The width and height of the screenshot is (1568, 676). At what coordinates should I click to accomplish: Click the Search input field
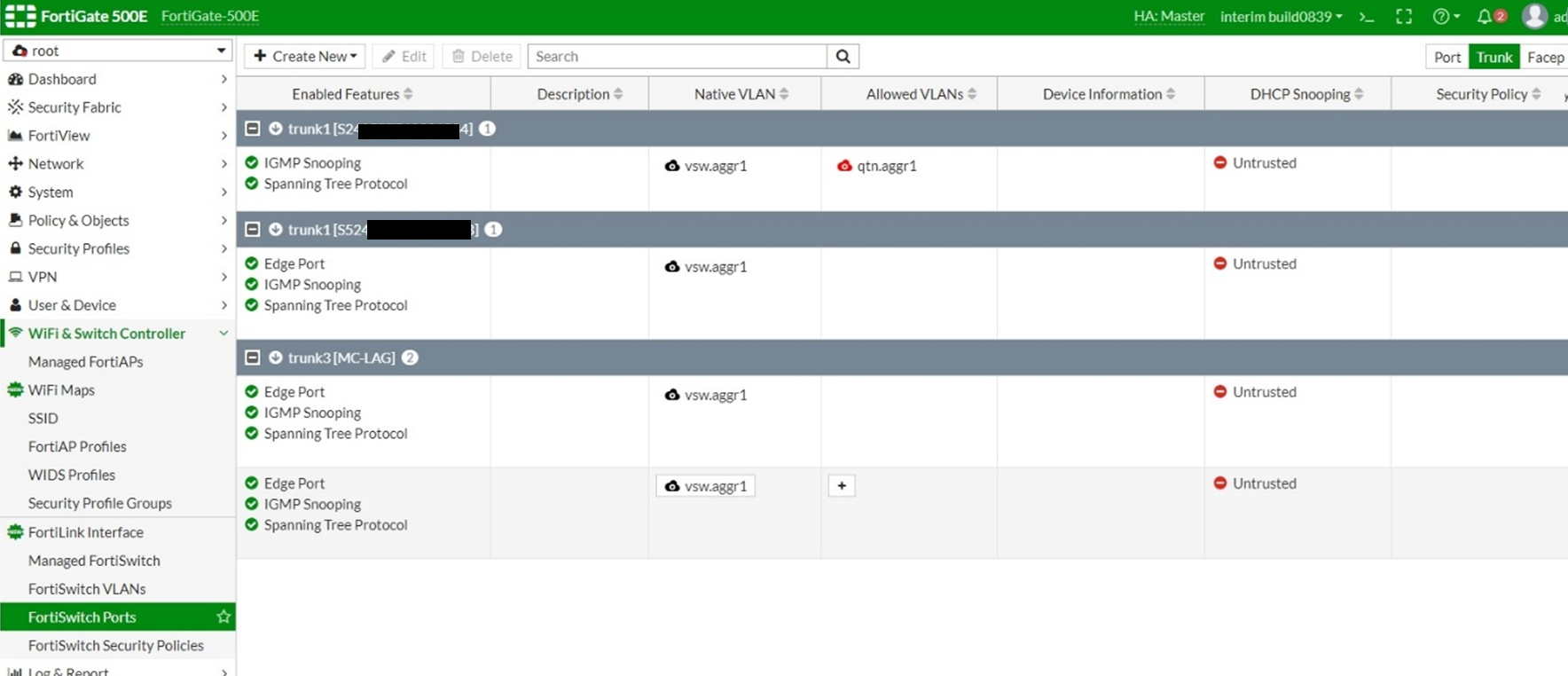click(678, 57)
